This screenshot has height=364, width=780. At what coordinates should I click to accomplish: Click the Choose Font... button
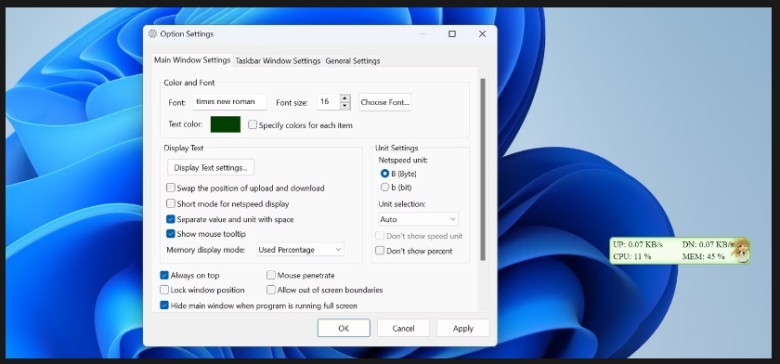coord(385,102)
